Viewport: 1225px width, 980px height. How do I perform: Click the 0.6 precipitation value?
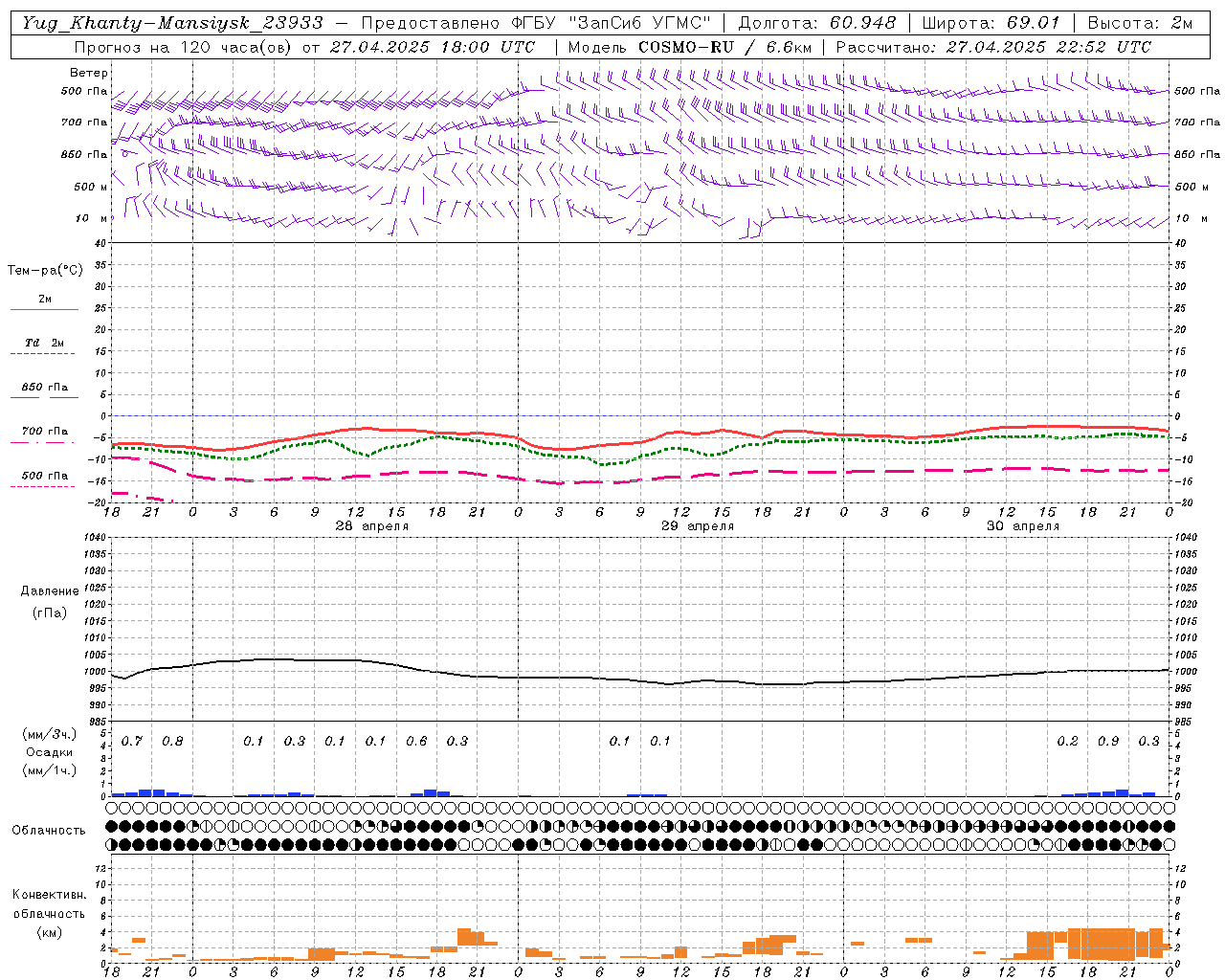pos(416,742)
